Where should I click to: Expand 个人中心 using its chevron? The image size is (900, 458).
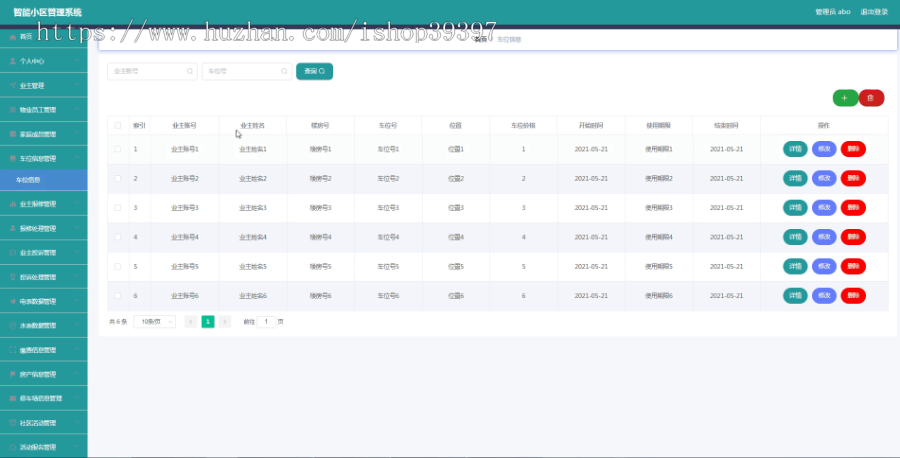pos(77,61)
